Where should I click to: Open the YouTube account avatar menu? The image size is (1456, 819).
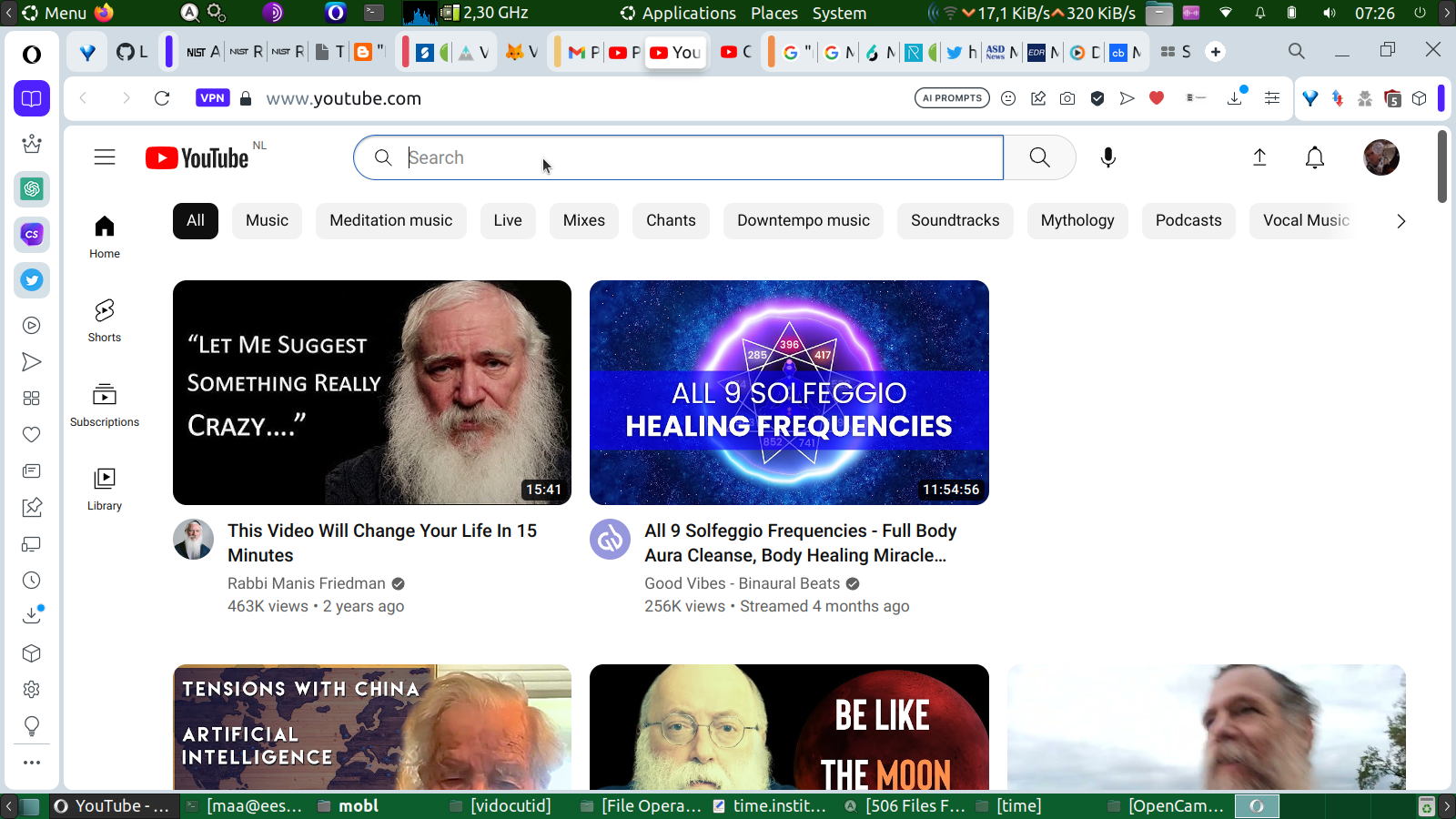tap(1381, 157)
